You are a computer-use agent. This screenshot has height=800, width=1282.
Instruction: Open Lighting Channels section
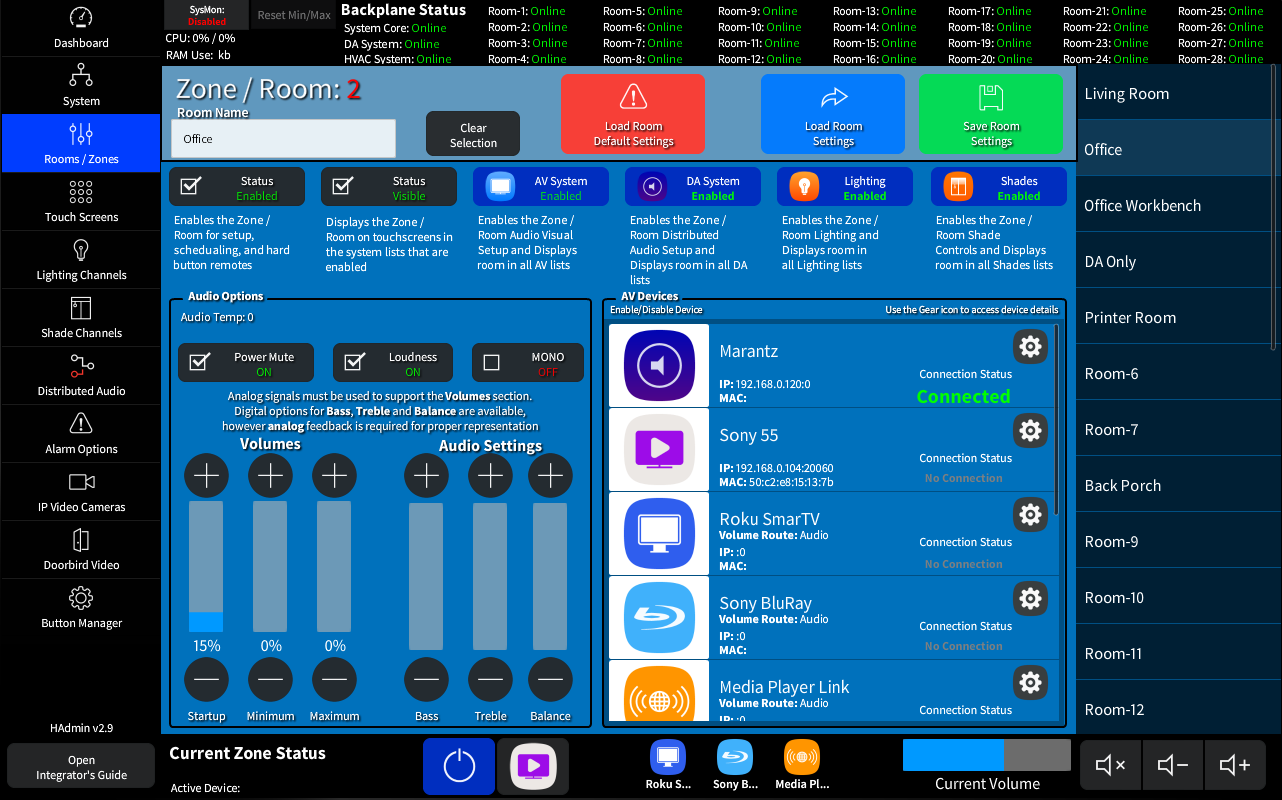click(81, 260)
